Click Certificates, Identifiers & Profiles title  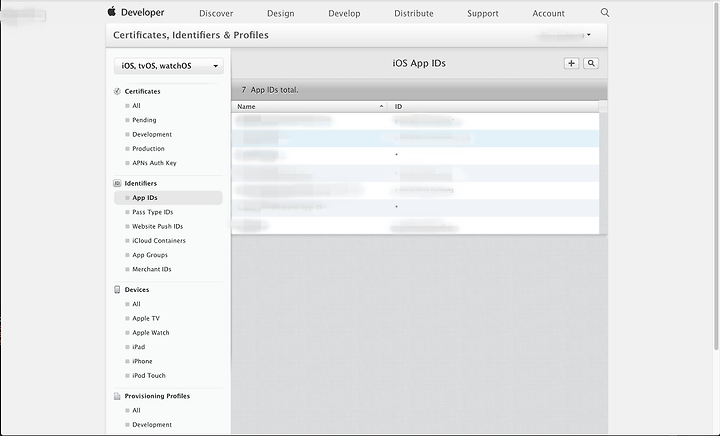click(191, 35)
